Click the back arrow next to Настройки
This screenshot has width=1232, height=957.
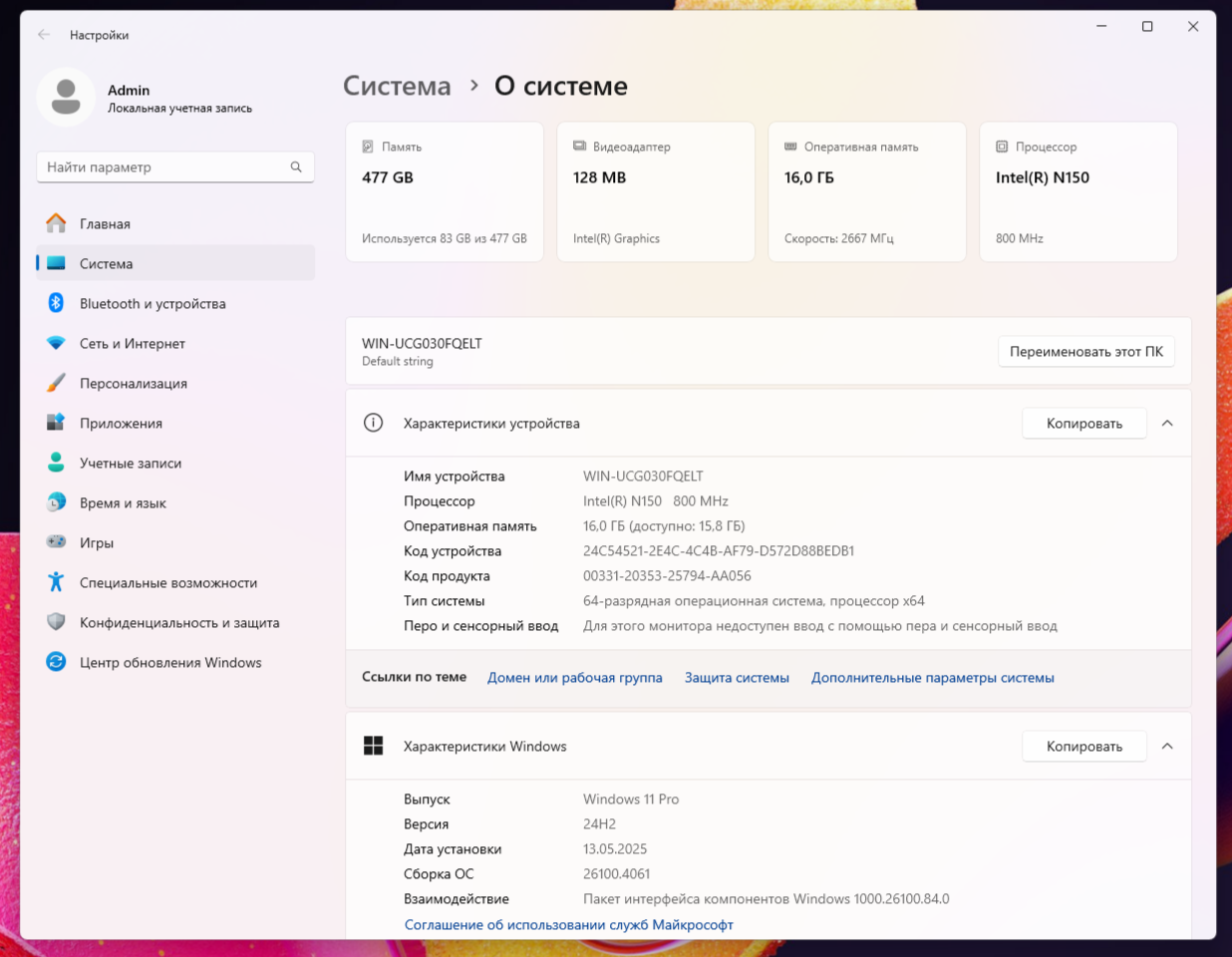point(44,34)
